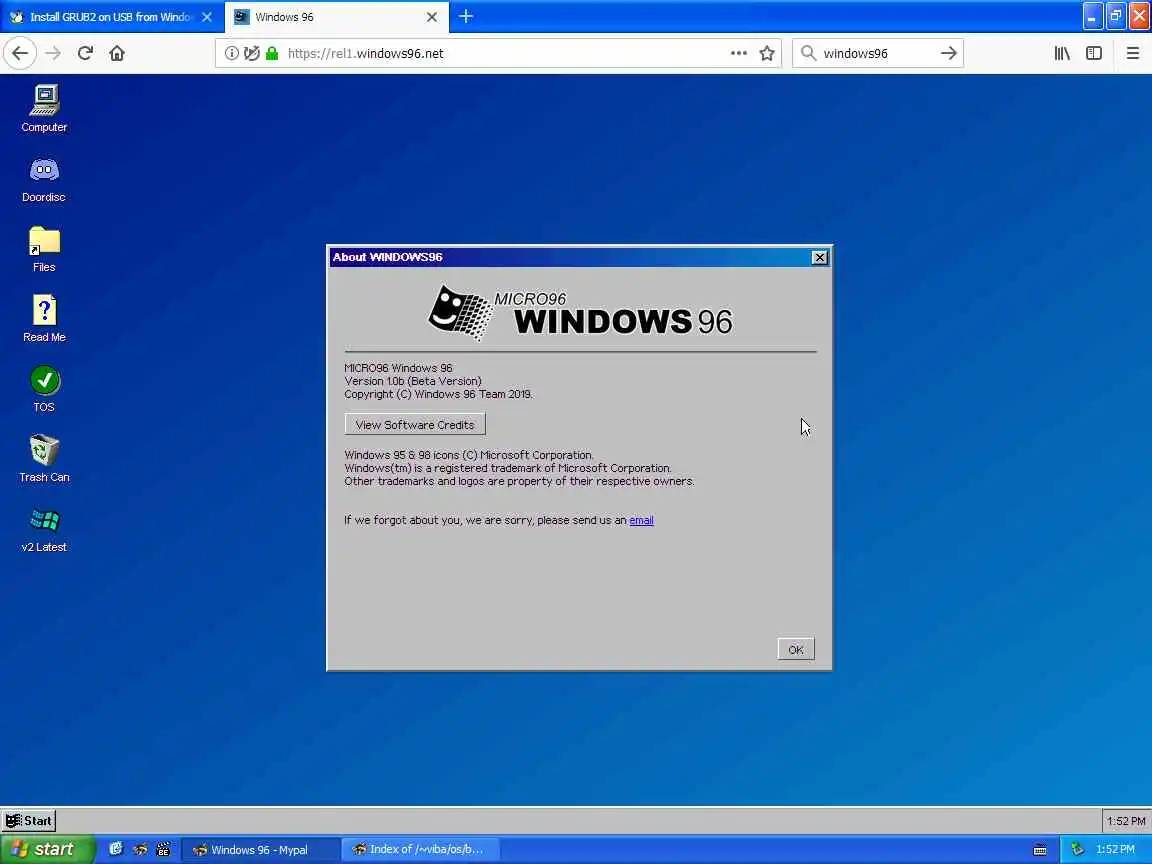Open the Read Me document icon

(x=44, y=318)
